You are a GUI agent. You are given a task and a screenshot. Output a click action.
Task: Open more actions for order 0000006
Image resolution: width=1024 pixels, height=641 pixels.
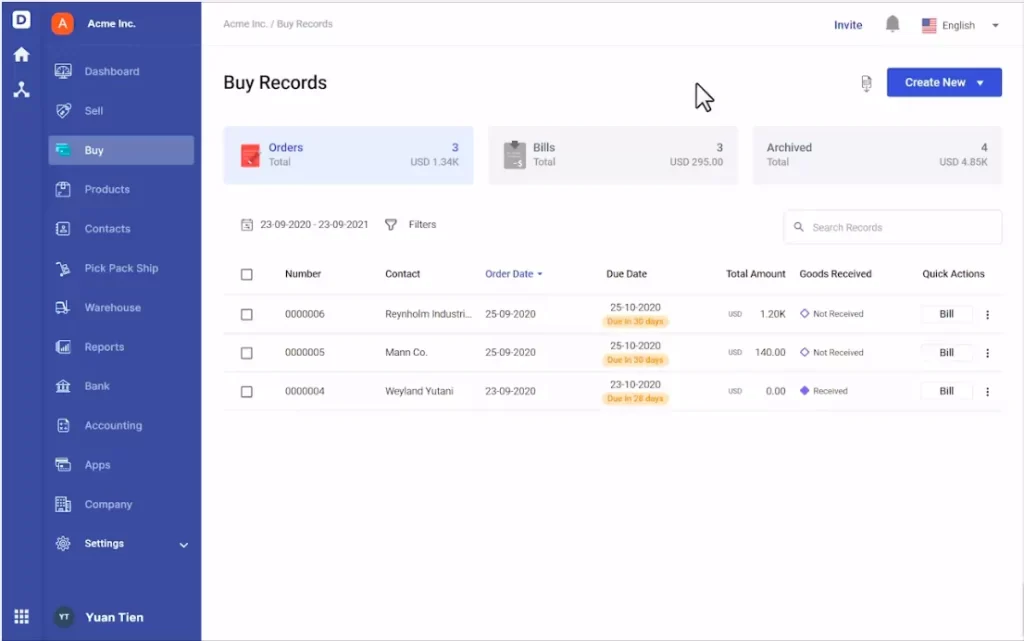pyautogui.click(x=987, y=315)
